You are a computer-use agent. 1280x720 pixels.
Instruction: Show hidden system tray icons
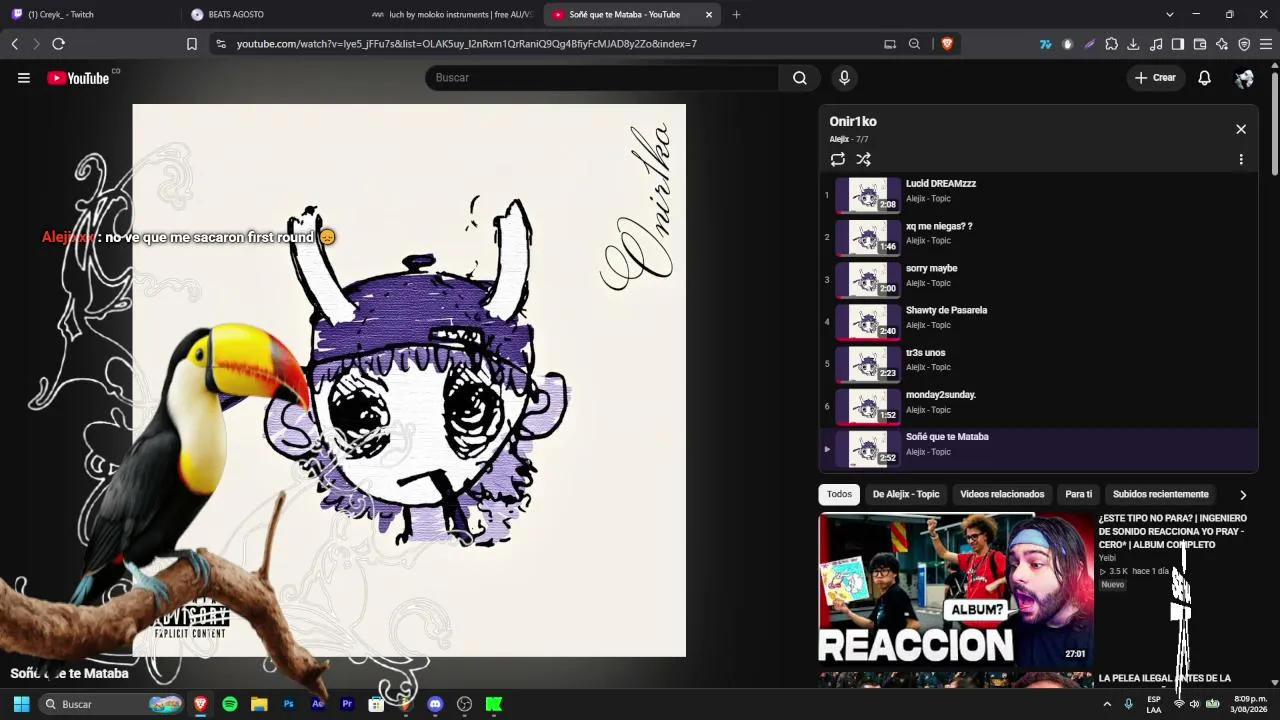[x=1107, y=704]
